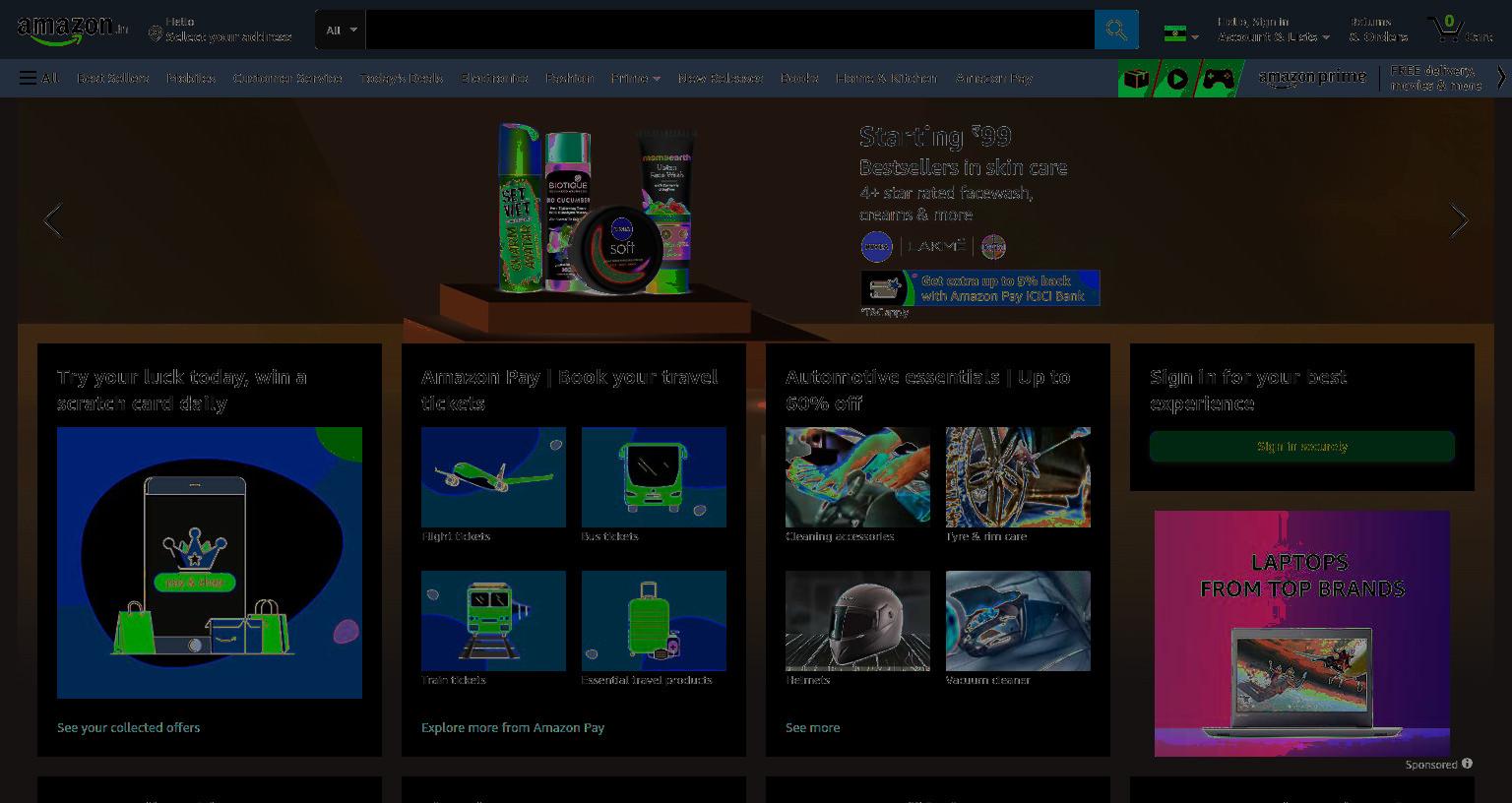Click See your collected offers link

click(129, 727)
